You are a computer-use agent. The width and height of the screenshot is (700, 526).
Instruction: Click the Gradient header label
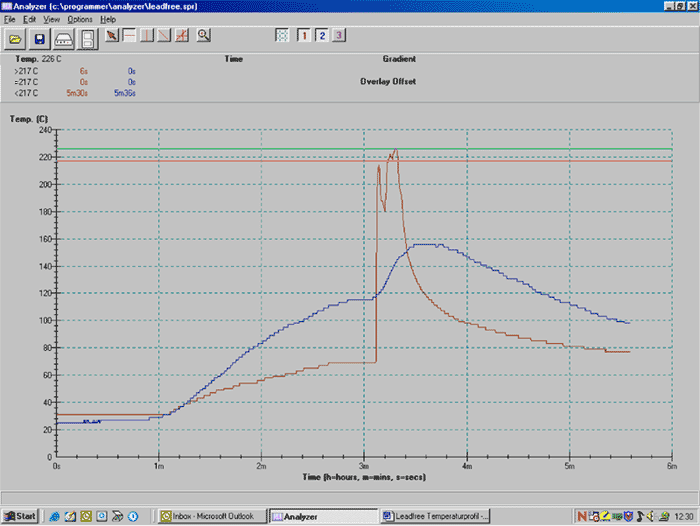tap(399, 59)
